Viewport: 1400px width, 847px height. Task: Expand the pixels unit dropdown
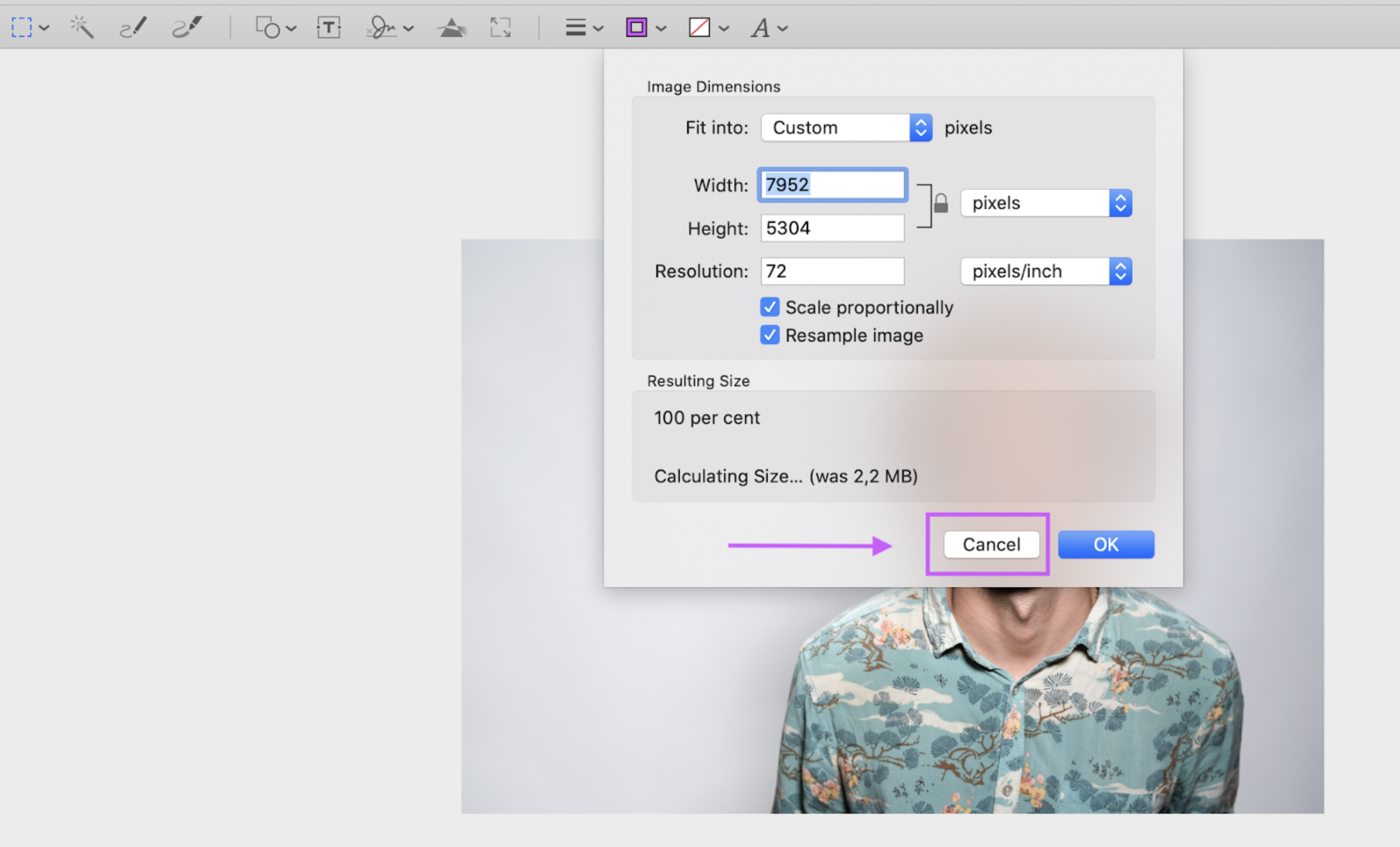point(1123,202)
